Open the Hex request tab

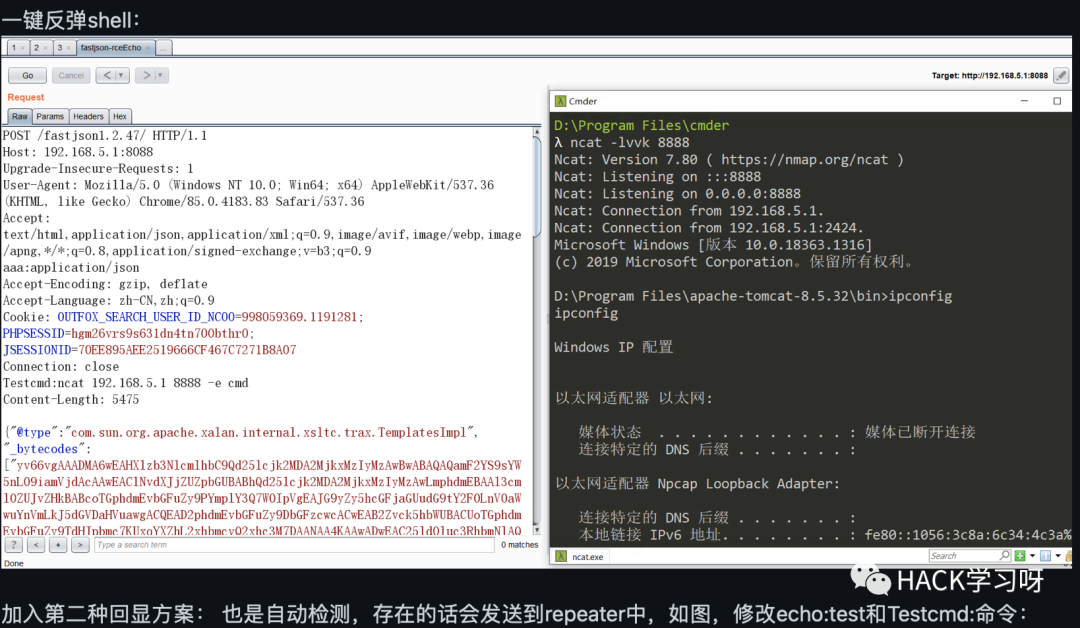[120, 116]
